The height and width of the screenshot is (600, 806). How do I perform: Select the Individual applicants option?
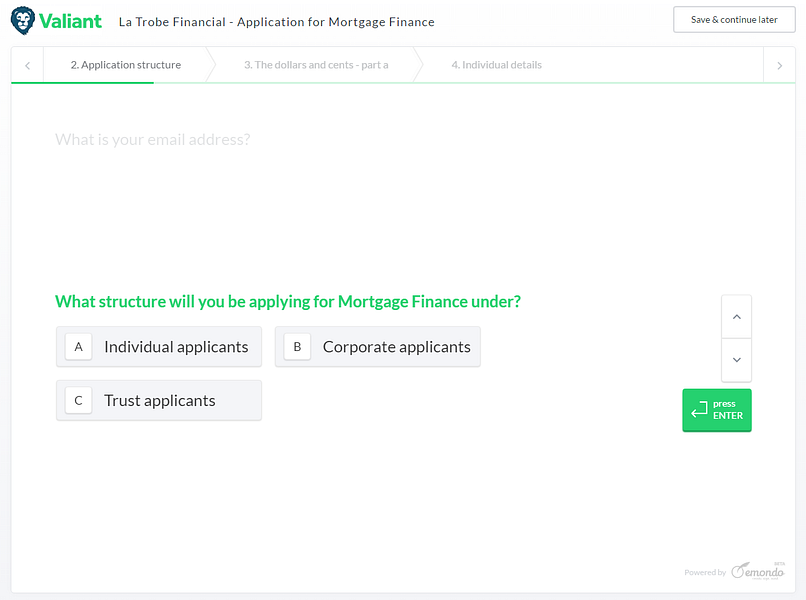click(x=176, y=347)
